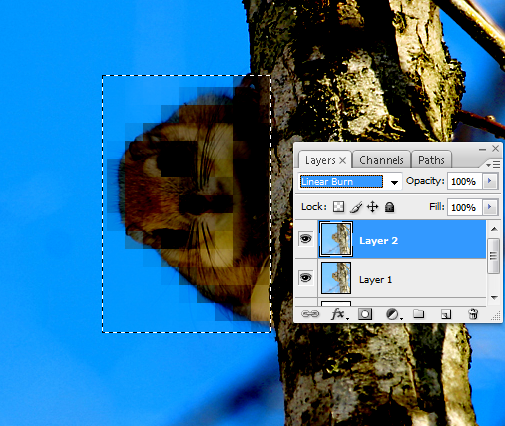Toggle Lock position move icon
Viewport: 505px width, 426px height.
point(372,207)
